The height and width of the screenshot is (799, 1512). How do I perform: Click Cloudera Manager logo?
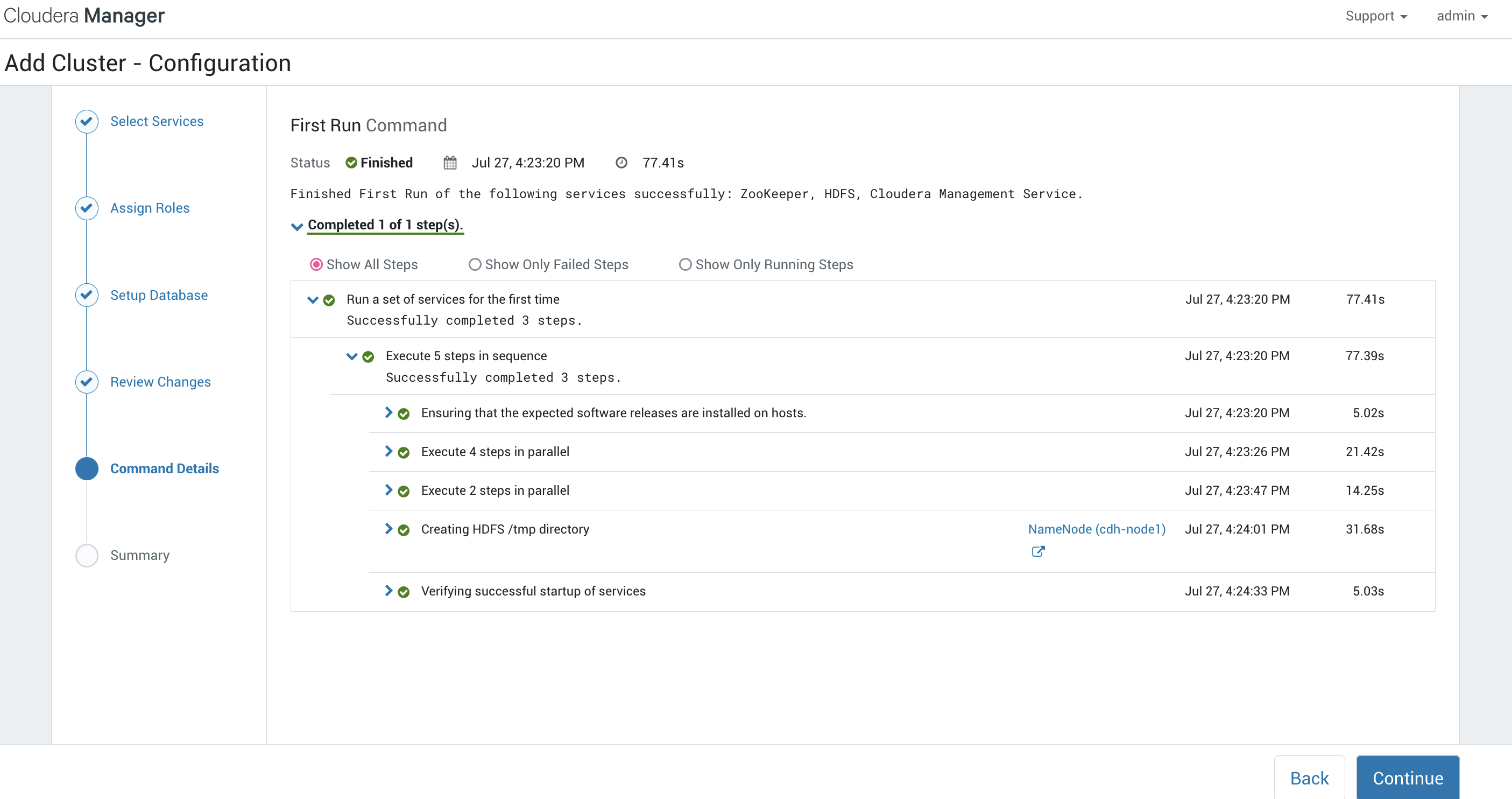84,15
